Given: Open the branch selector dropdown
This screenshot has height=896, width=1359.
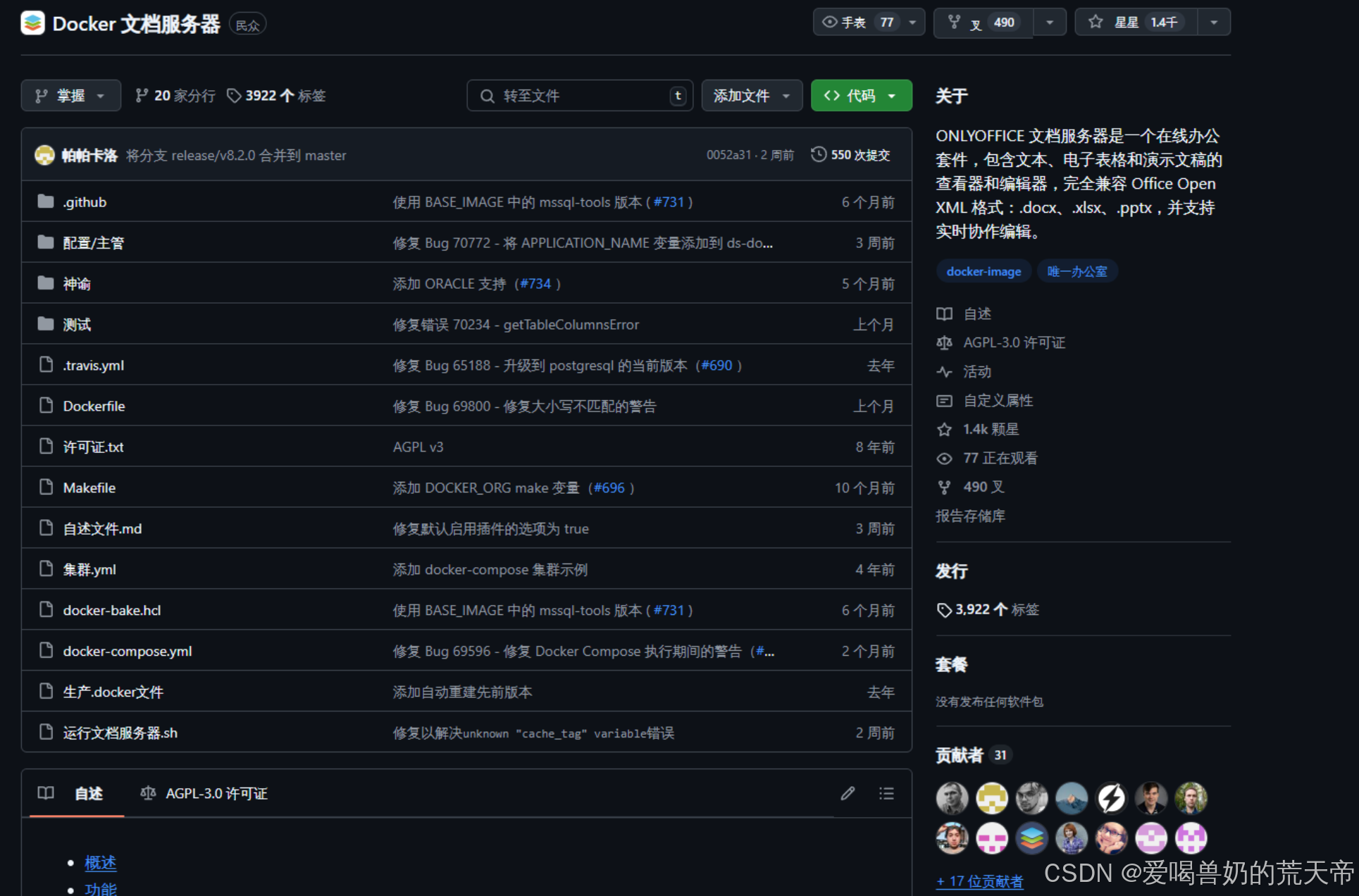Looking at the screenshot, I should [70, 96].
